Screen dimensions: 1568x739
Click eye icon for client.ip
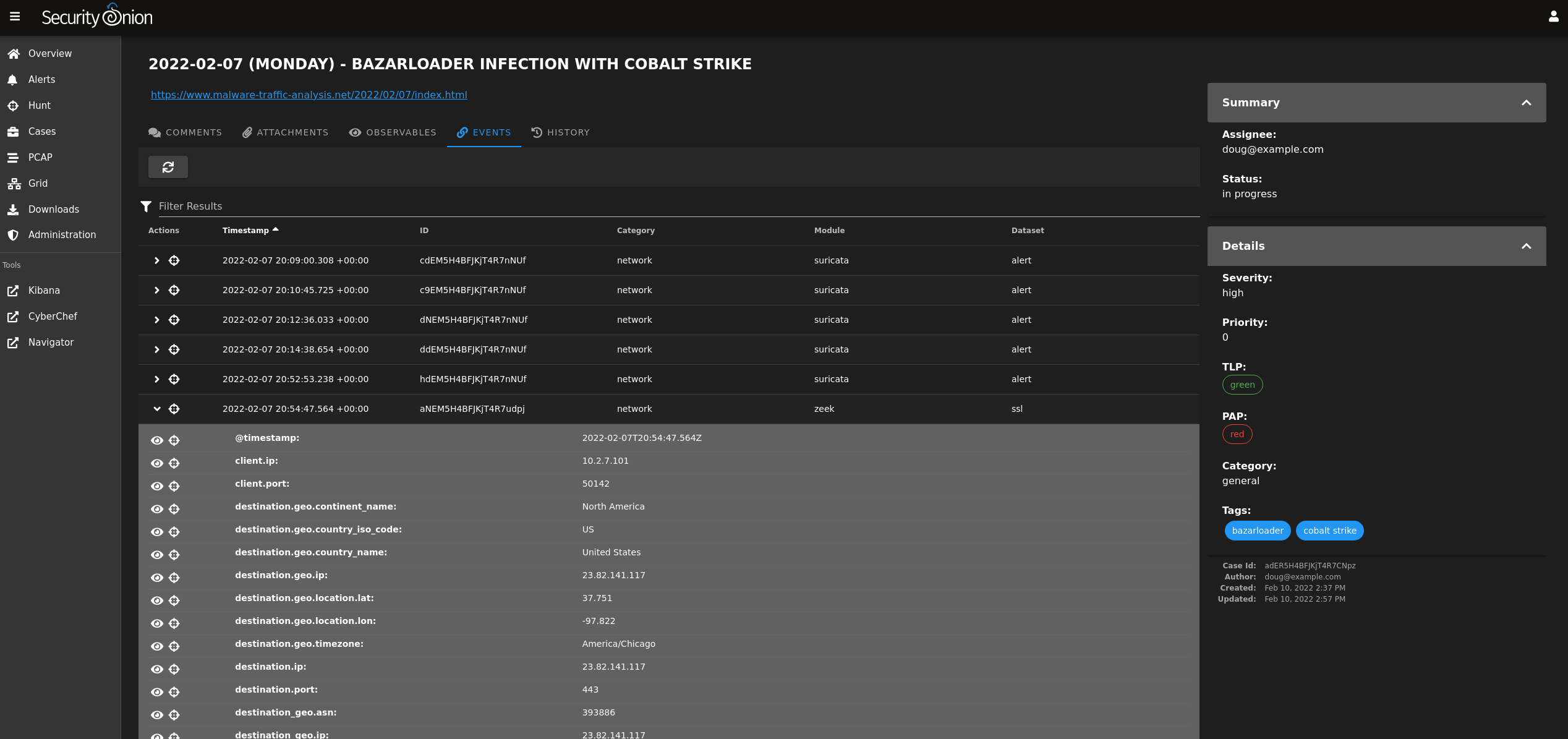coord(157,464)
